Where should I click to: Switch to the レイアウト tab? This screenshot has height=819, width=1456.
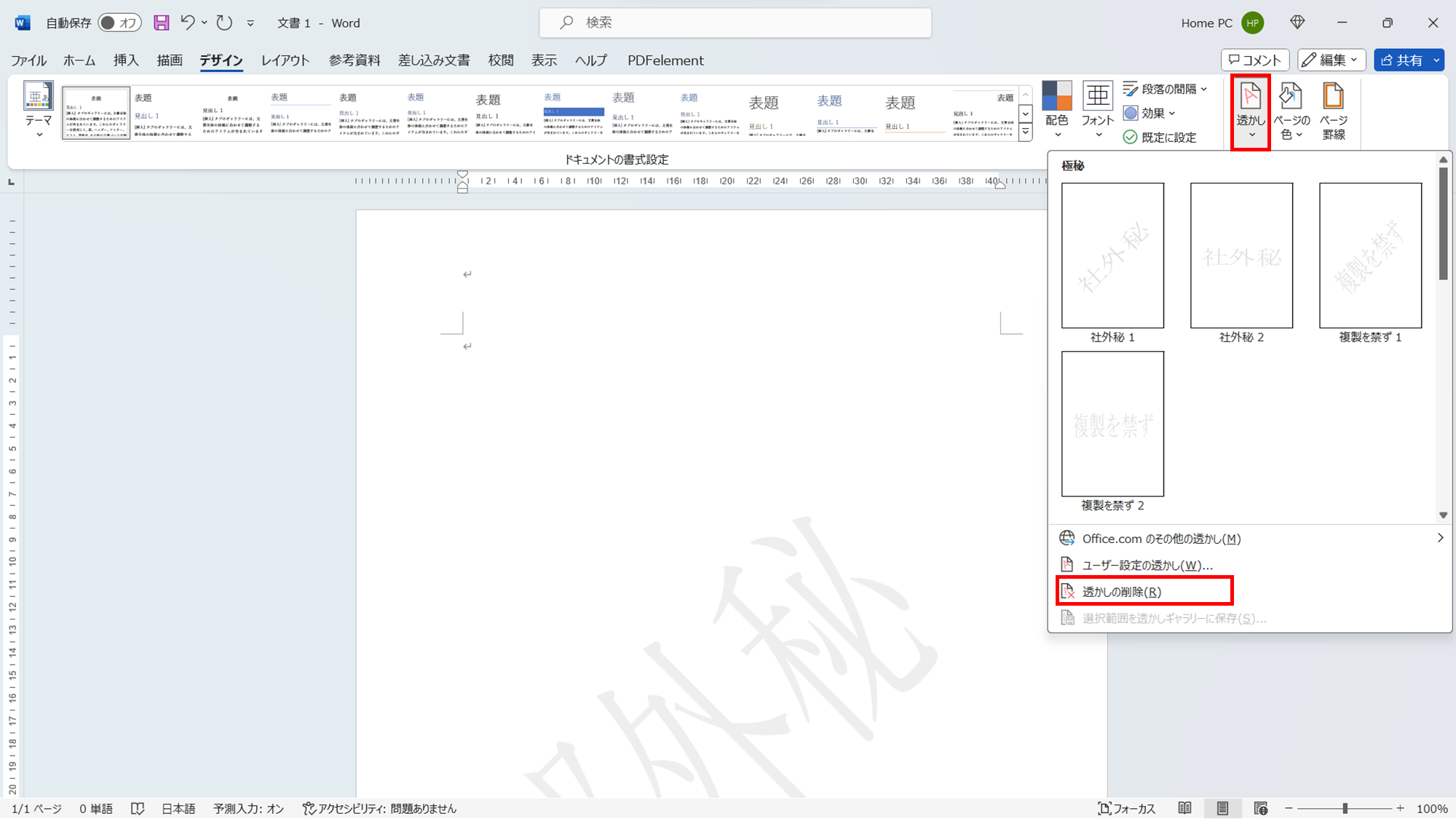pyautogui.click(x=285, y=60)
